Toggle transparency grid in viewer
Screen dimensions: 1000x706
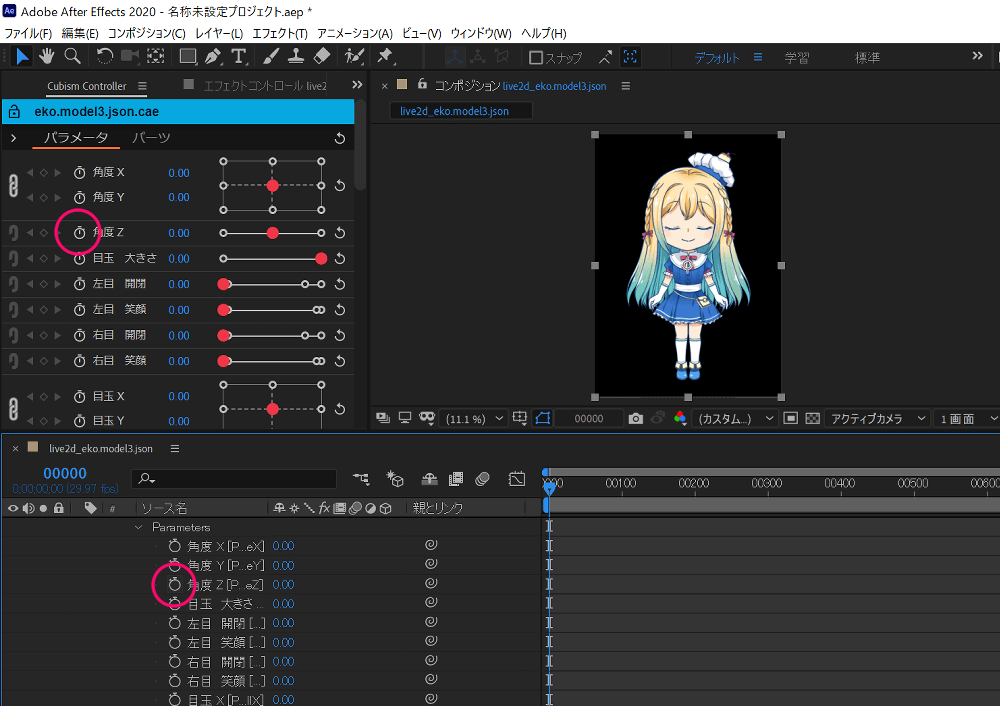click(812, 418)
